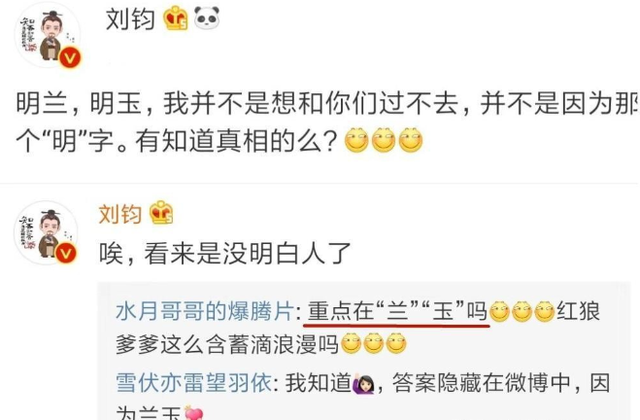Open the 水月哥哥的爆腾片 commenter profile link

pyautogui.click(x=205, y=311)
